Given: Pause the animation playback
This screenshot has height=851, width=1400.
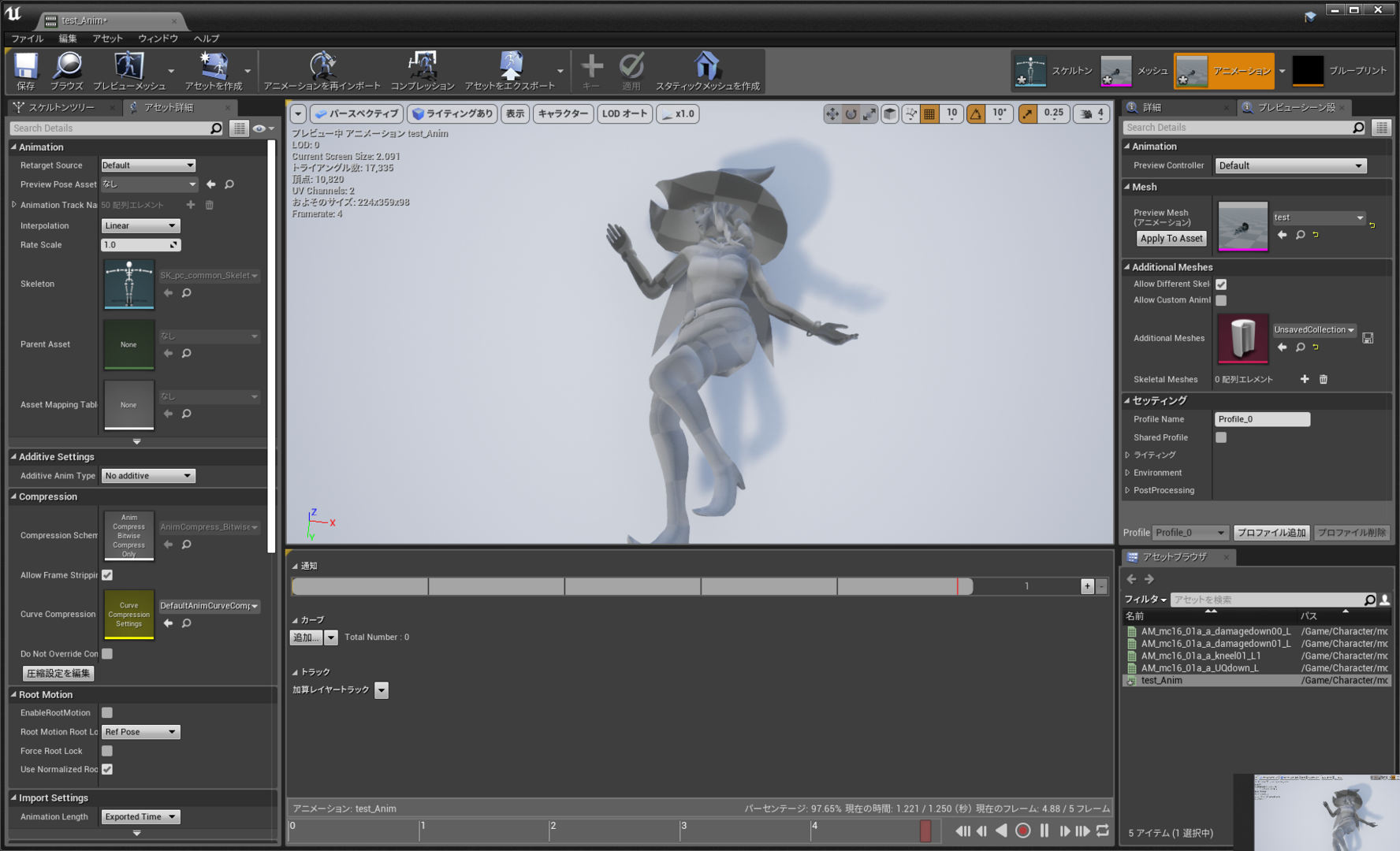Looking at the screenshot, I should pyautogui.click(x=1044, y=831).
